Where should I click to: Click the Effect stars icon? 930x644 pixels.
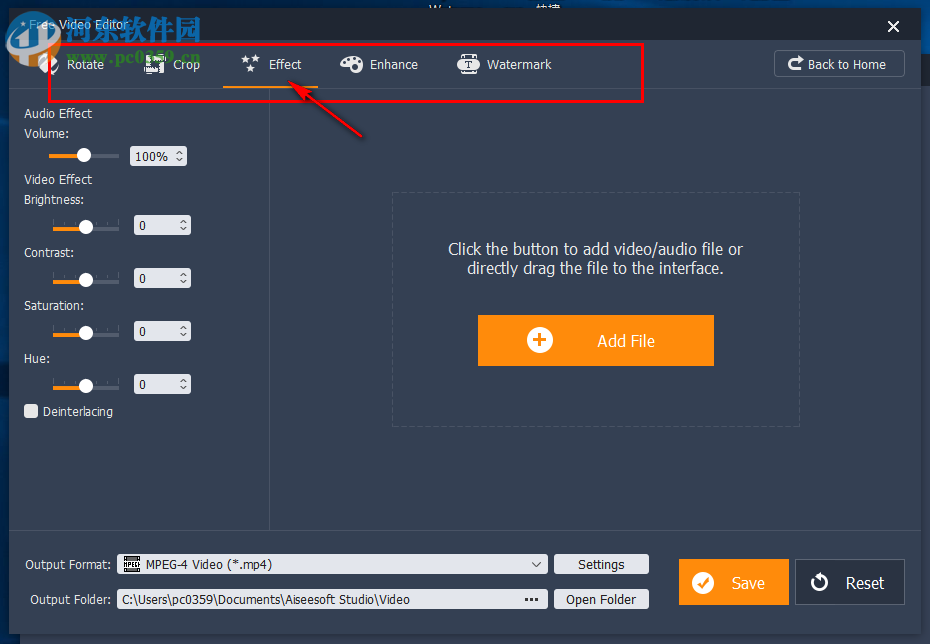250,63
